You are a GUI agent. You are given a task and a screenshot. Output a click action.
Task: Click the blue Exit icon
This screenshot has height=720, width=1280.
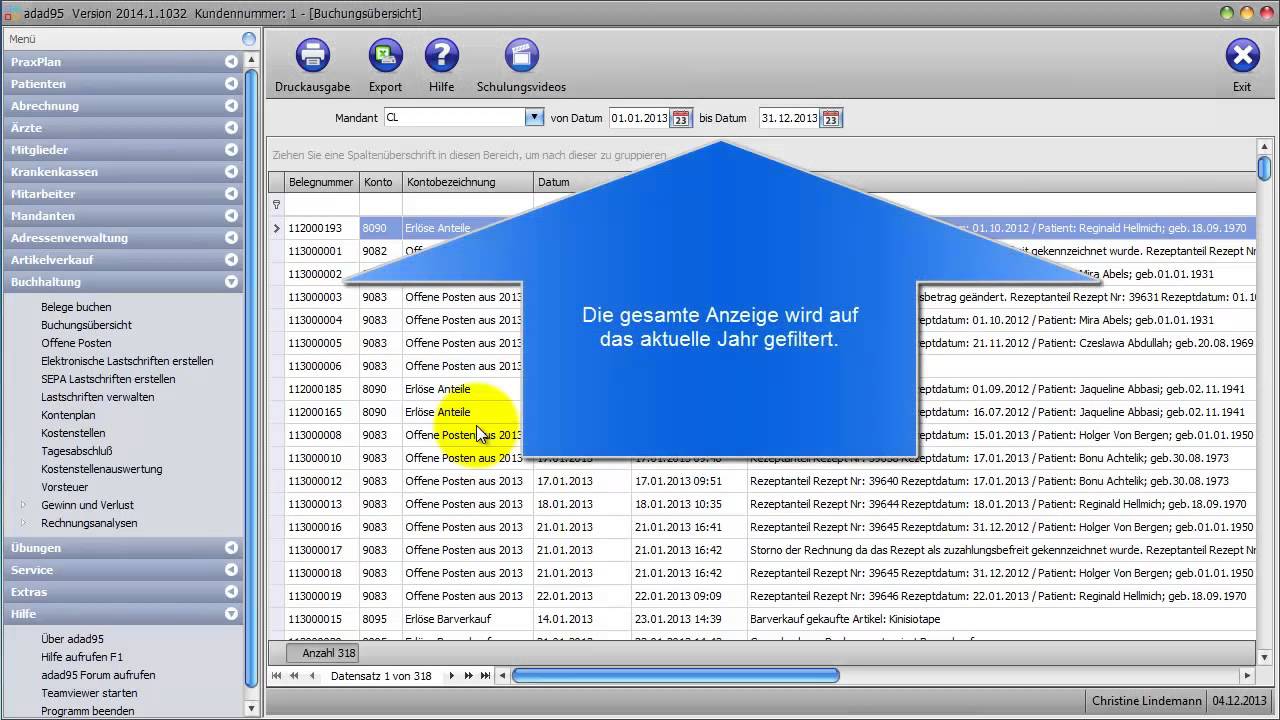[1242, 56]
